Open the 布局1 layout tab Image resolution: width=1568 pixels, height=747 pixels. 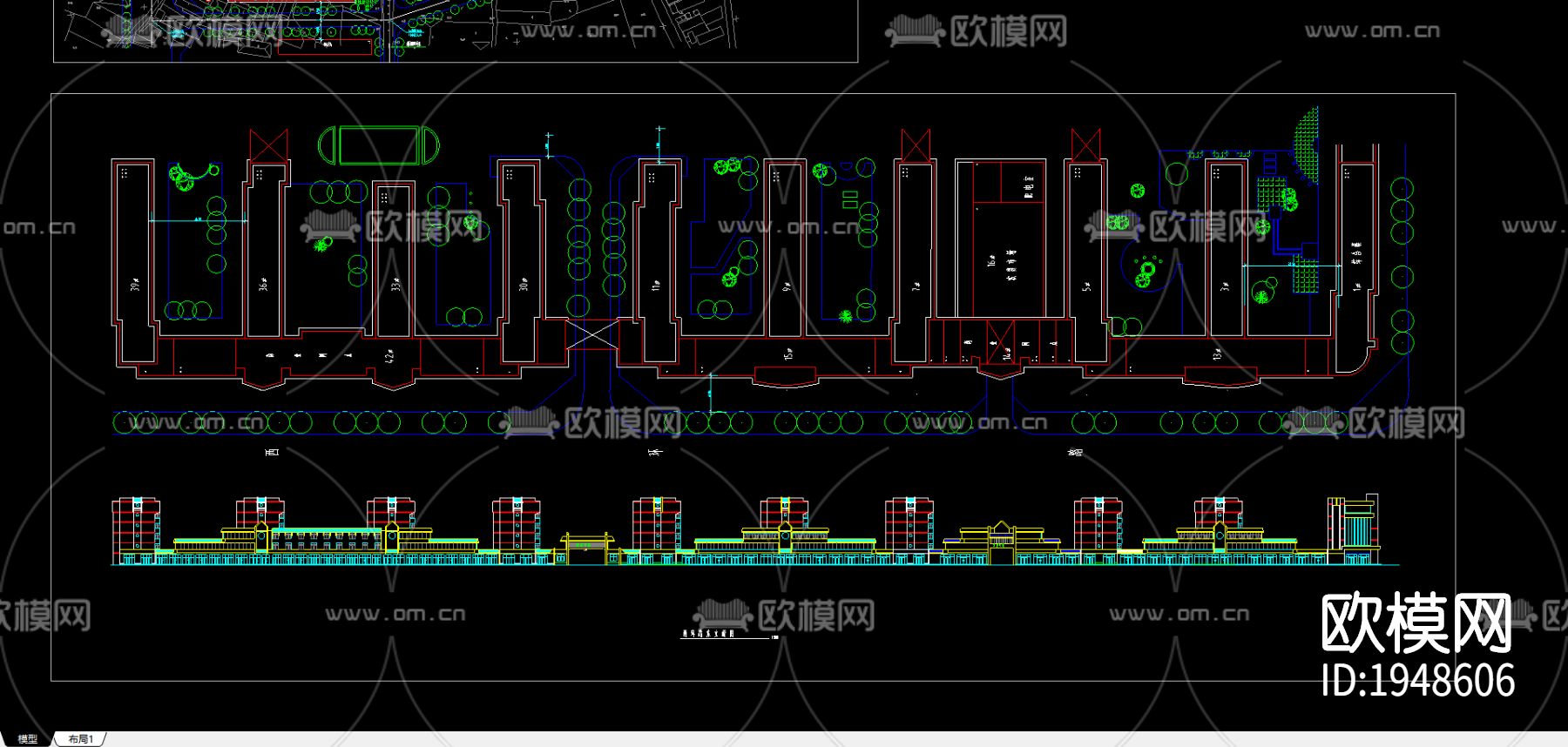click(81, 739)
